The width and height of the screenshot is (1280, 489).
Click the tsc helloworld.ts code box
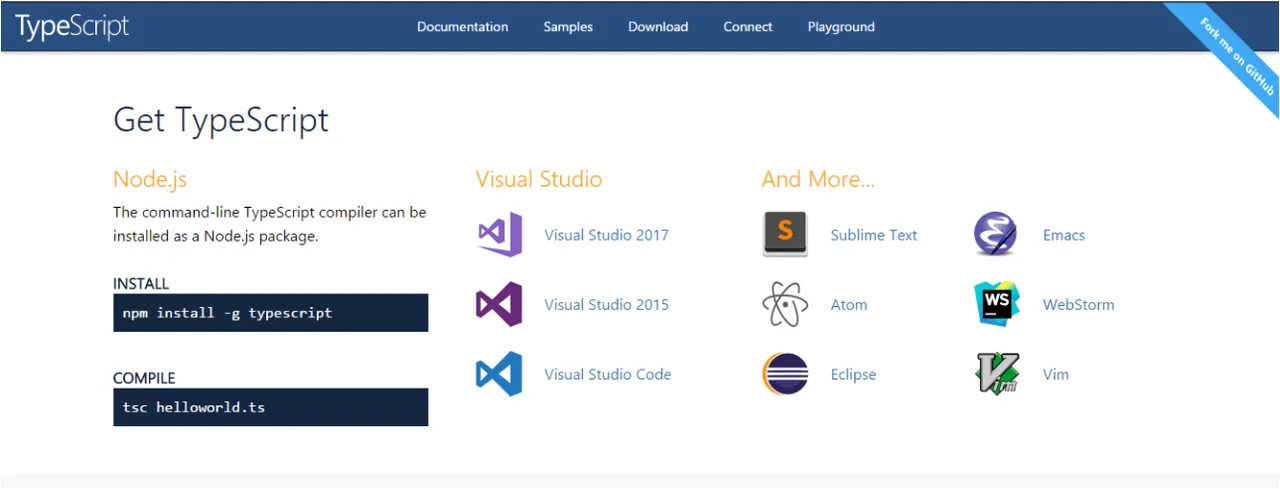point(271,407)
